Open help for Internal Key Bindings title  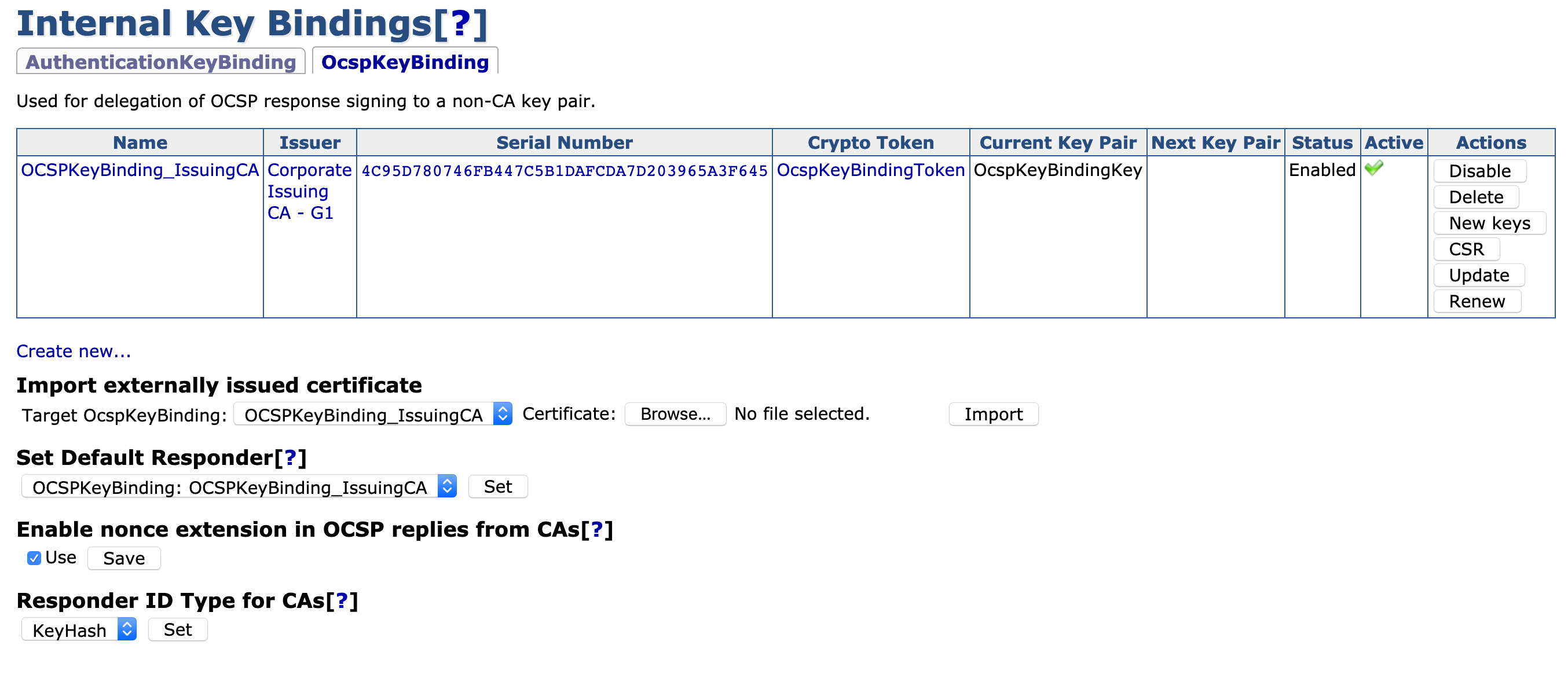pyautogui.click(x=460, y=24)
